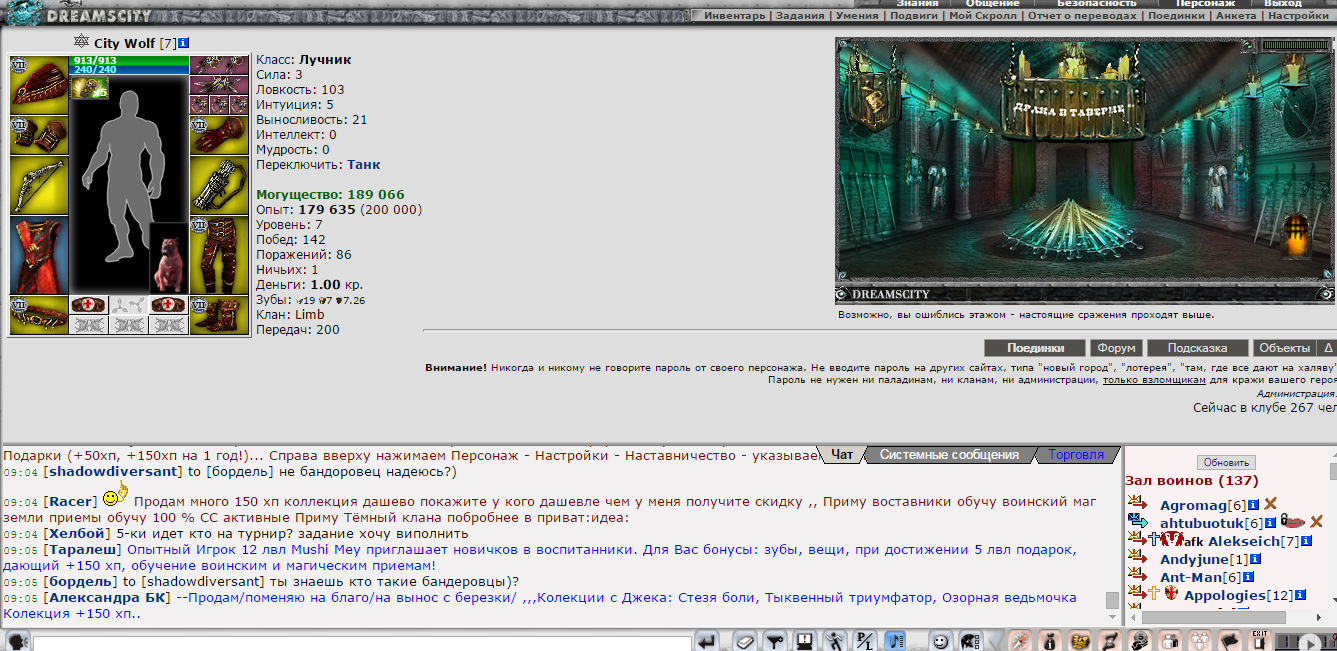Viewport: 1337px width, 651px height.
Task: Open Задания submenu item
Action: (799, 16)
